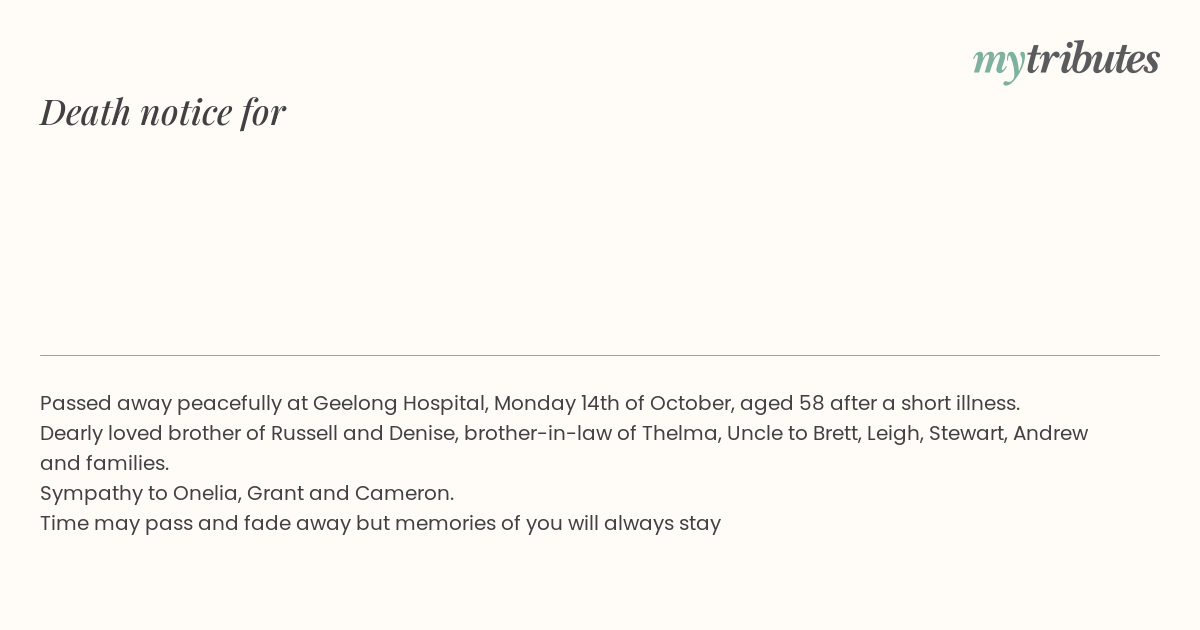The width and height of the screenshot is (1200, 630).
Task: Click the 'Passed away peacefully' sentence
Action: [x=530, y=404]
